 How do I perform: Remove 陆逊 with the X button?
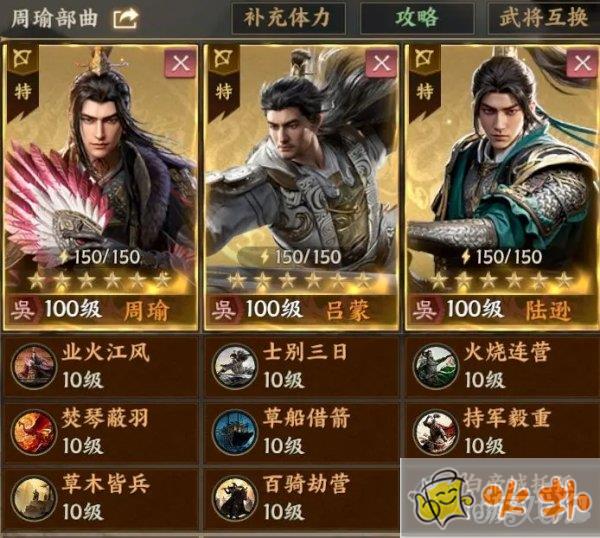point(582,63)
